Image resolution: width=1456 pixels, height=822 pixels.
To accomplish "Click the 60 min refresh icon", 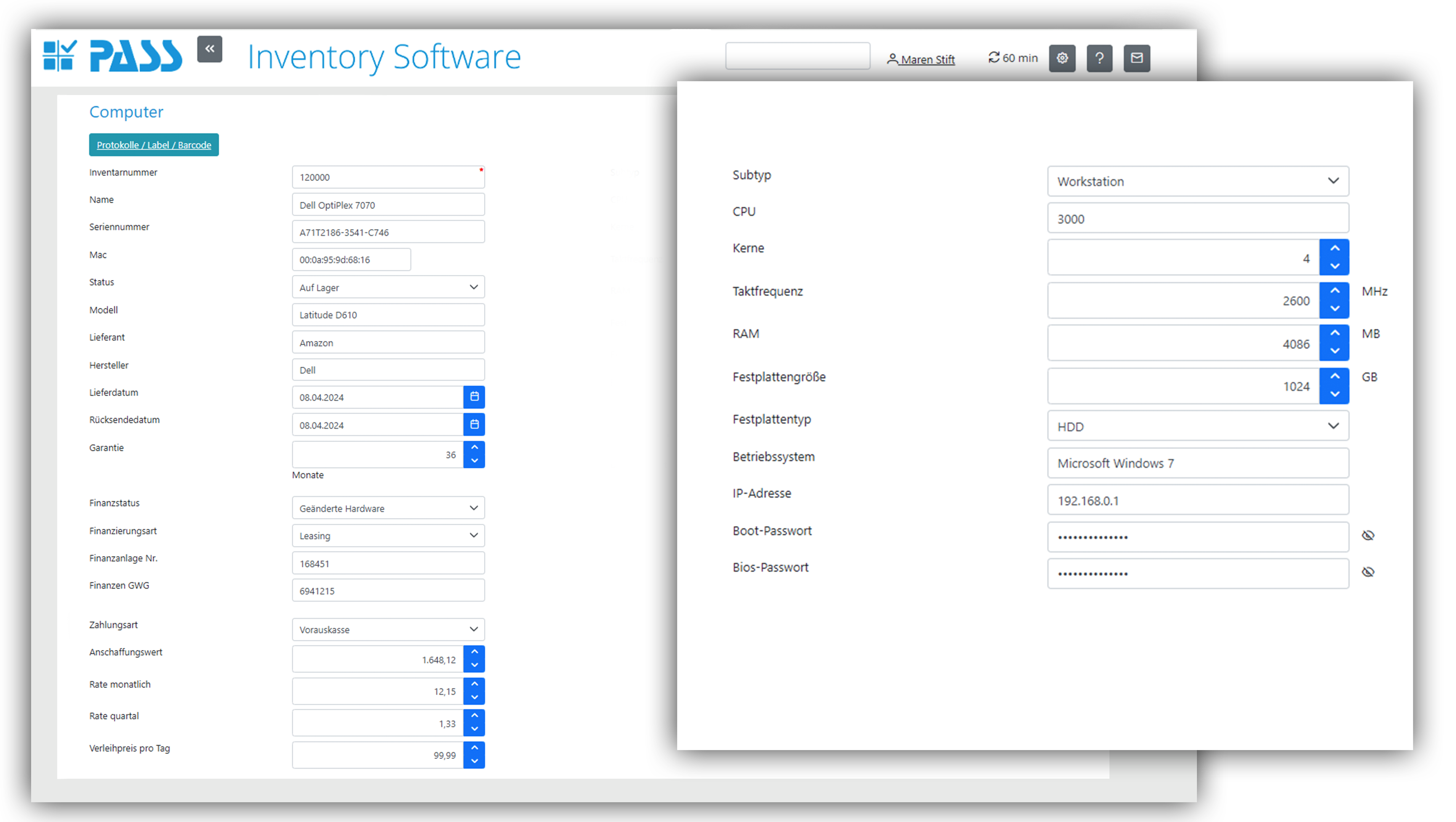I will coord(994,58).
